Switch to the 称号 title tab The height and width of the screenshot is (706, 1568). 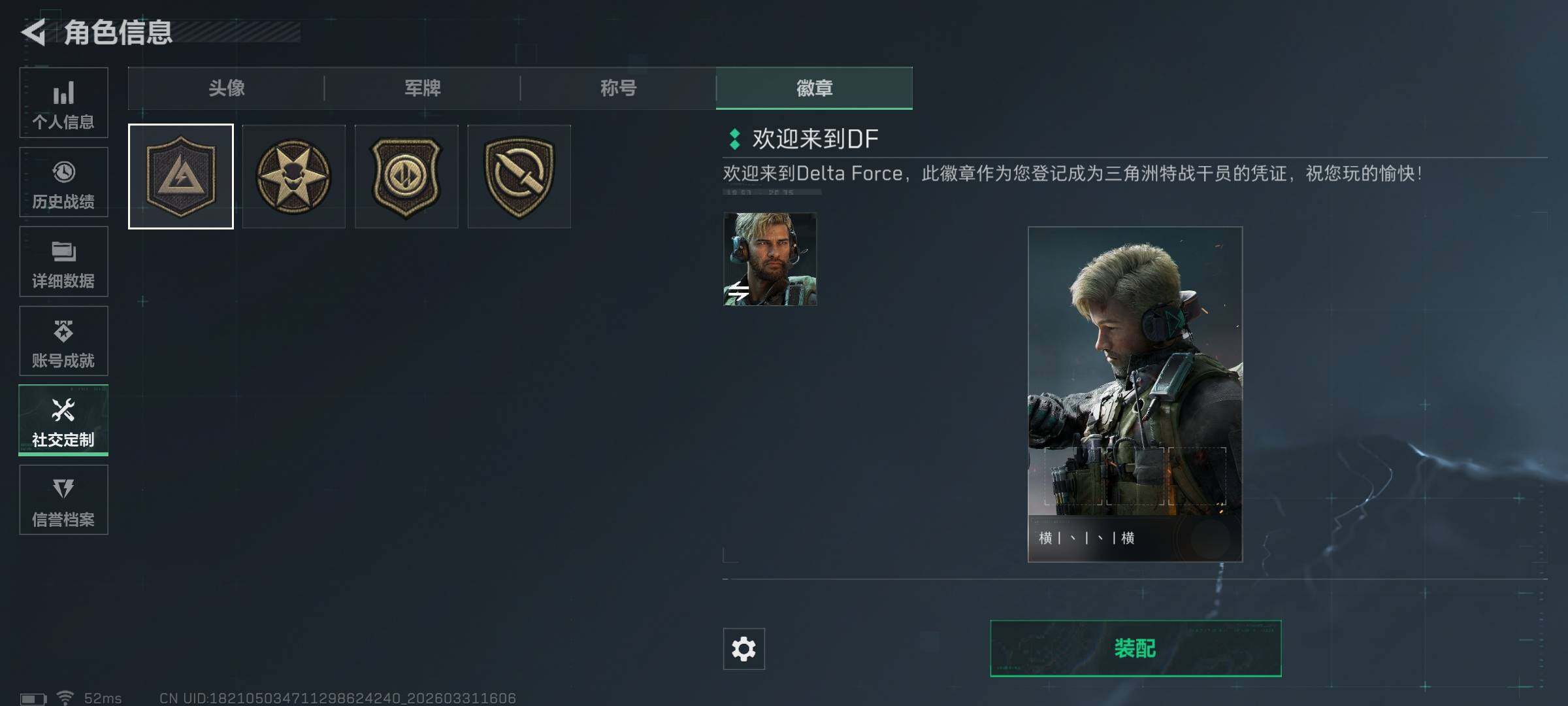pos(618,88)
